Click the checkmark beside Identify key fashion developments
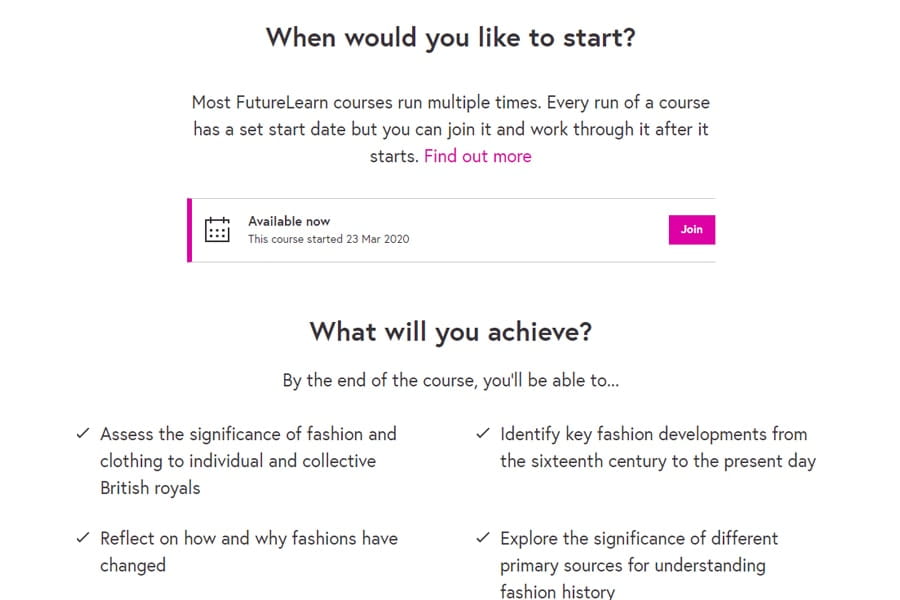Screen dimensions: 900x600 pyautogui.click(x=483, y=434)
